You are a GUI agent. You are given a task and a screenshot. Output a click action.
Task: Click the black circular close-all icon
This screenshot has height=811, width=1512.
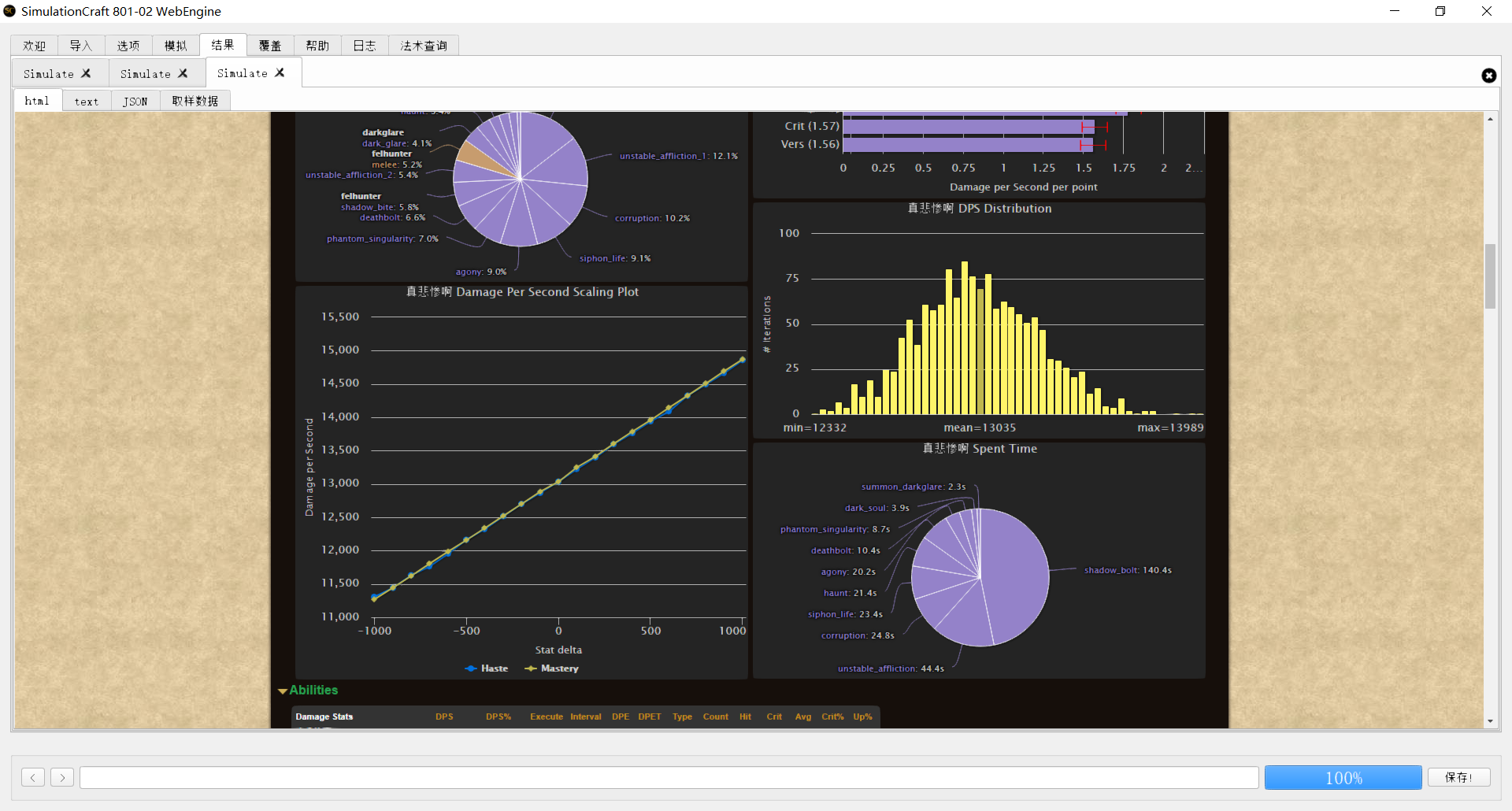tap(1488, 76)
